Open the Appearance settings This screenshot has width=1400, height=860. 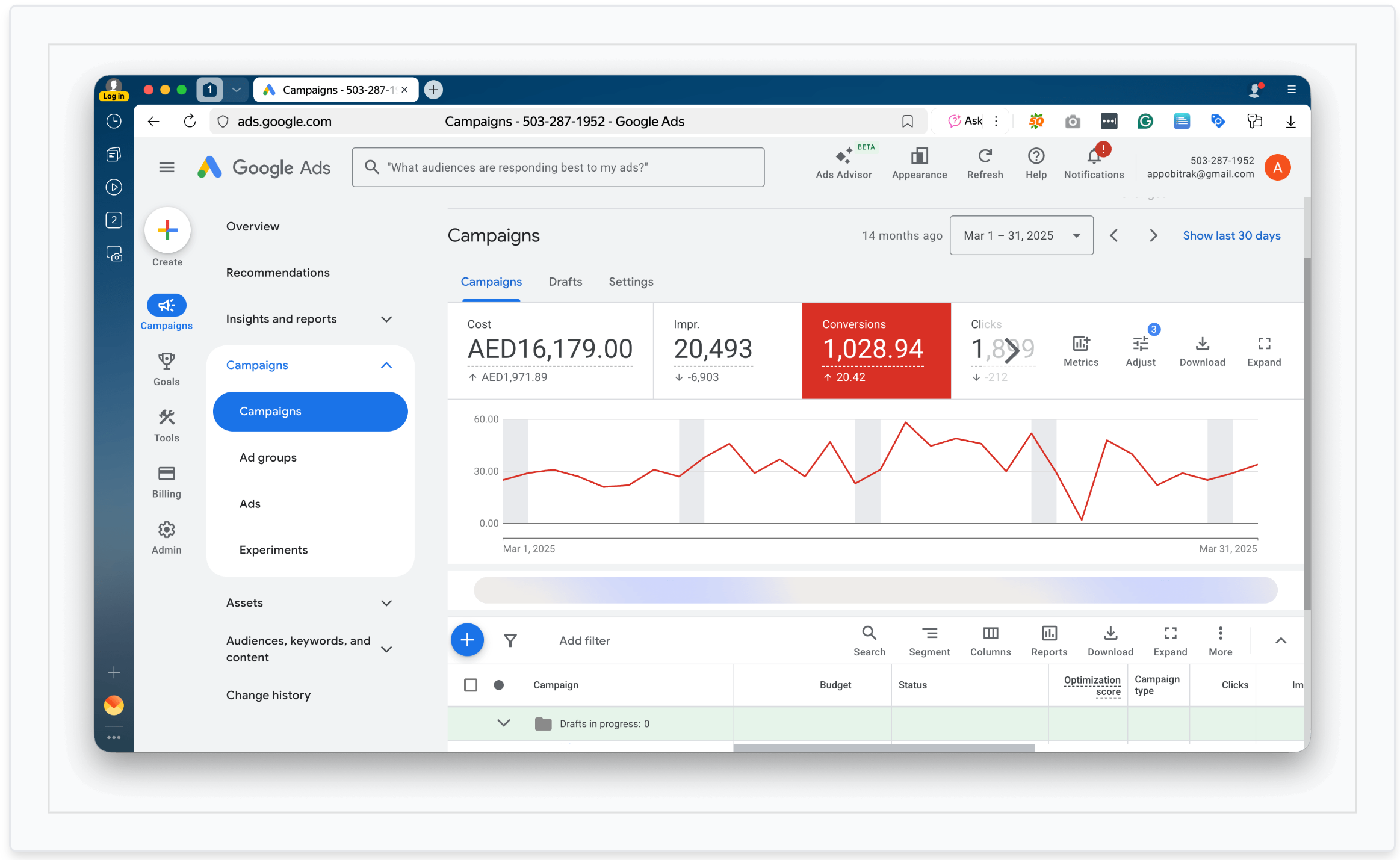point(919,164)
